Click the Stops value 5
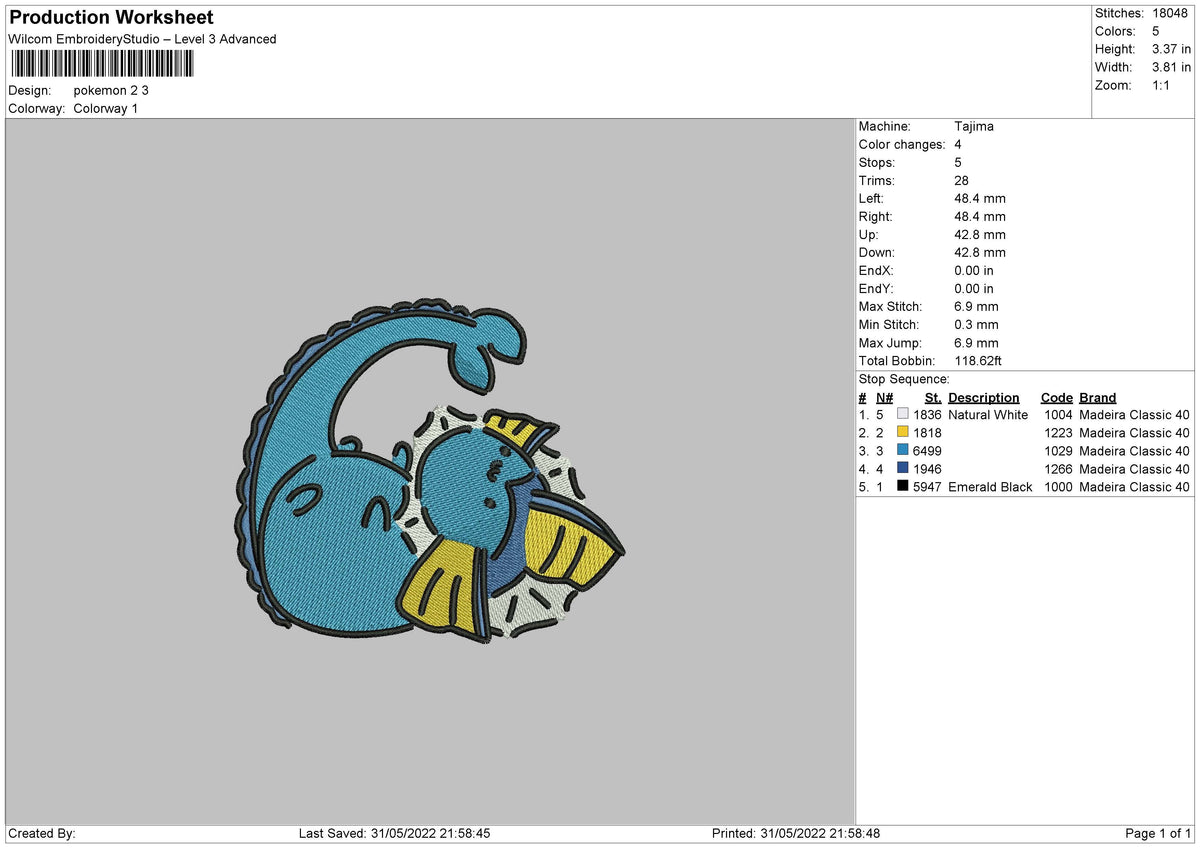 pyautogui.click(x=959, y=163)
